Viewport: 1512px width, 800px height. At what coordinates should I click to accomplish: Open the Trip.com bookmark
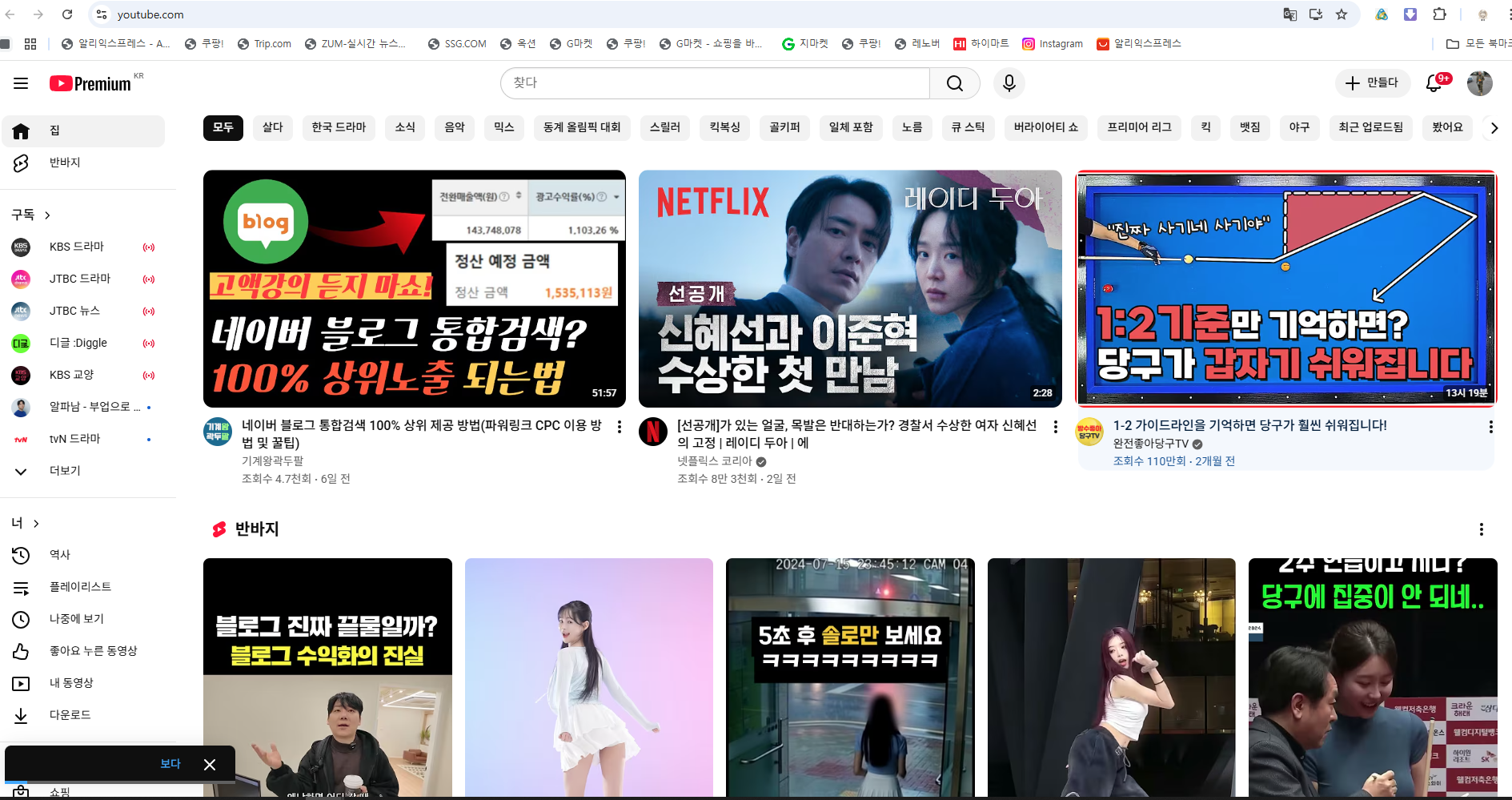[x=264, y=44]
